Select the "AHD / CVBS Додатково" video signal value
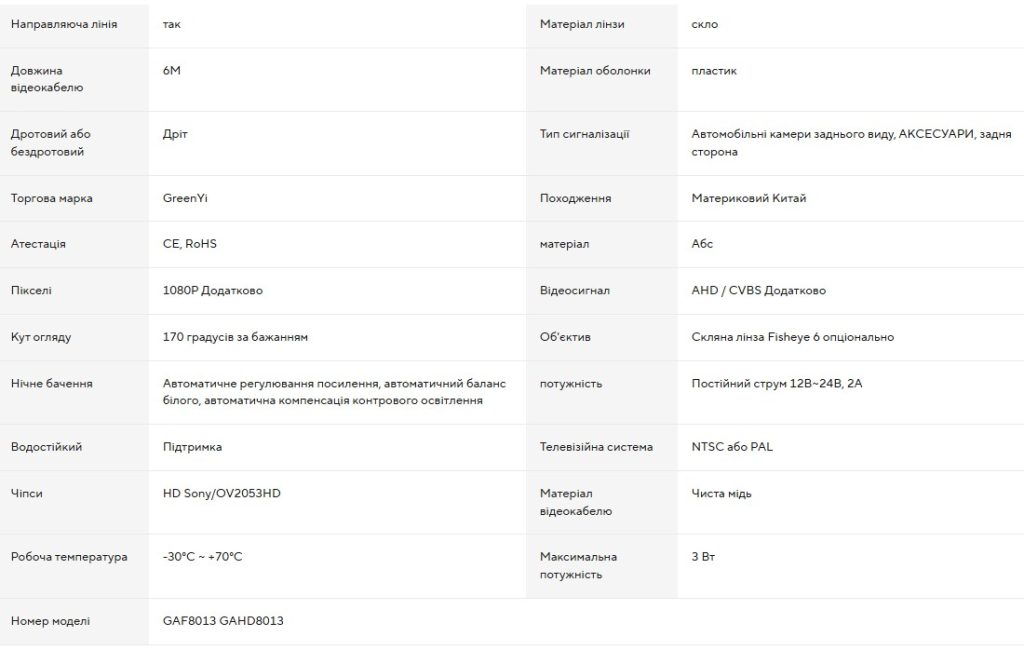This screenshot has width=1024, height=650. (759, 290)
